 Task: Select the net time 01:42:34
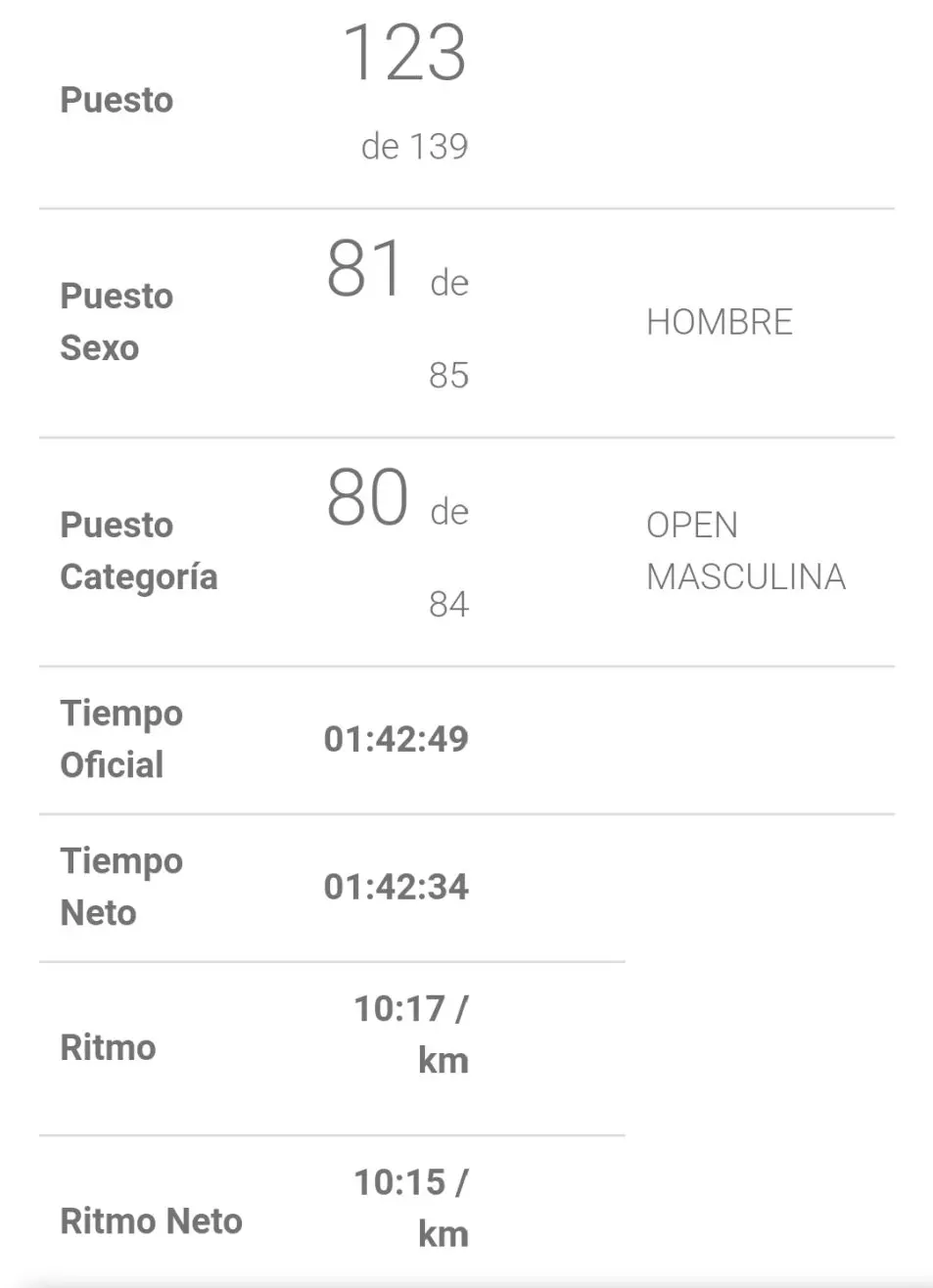pyautogui.click(x=396, y=887)
